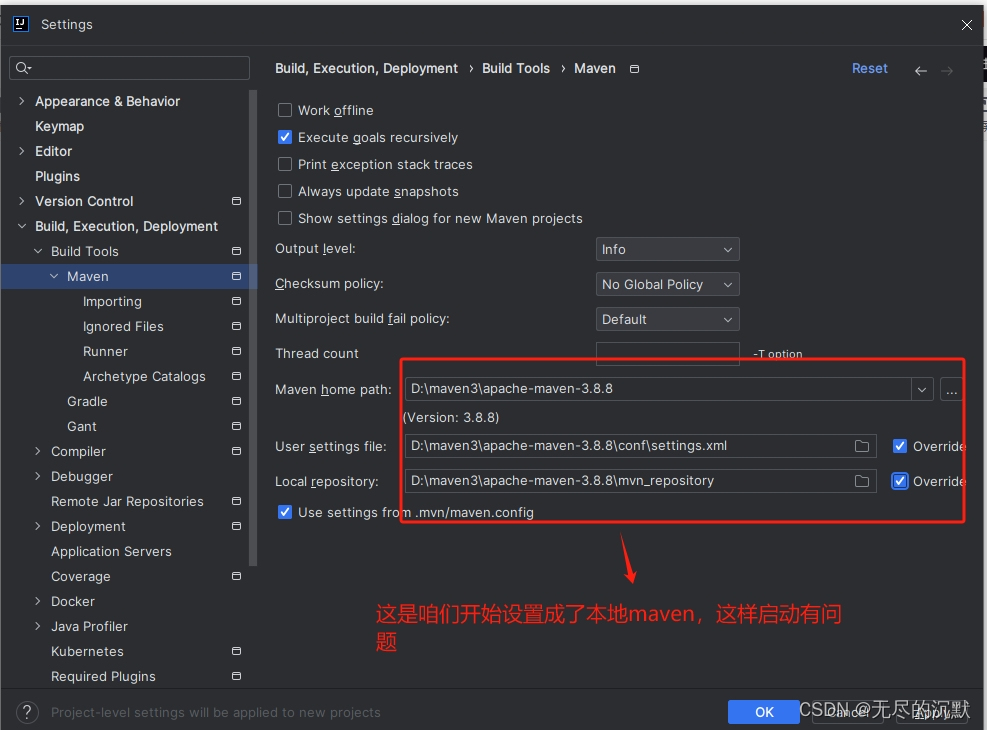Click project icon beside Gant

(237, 426)
